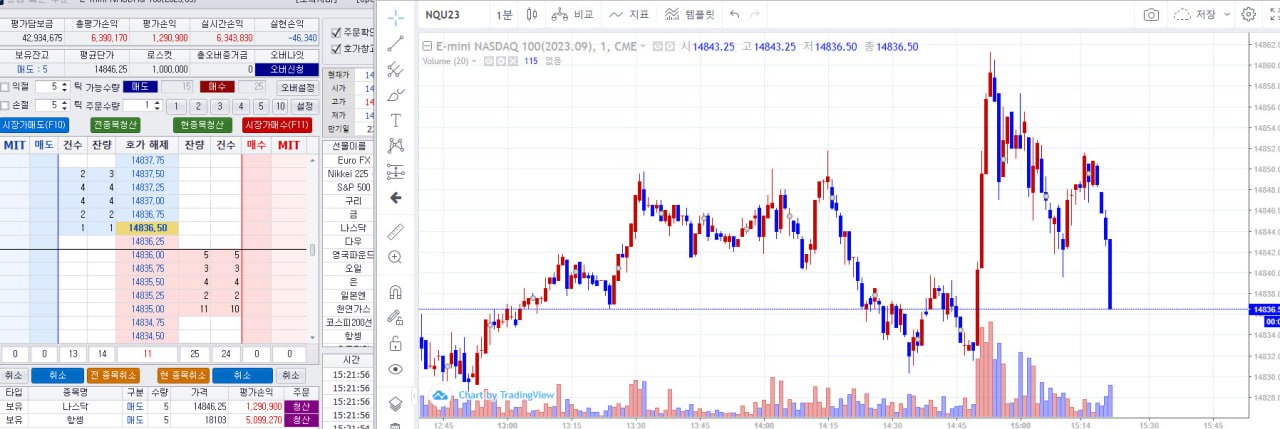Click the red 매수 available-quantity button

click(217, 87)
